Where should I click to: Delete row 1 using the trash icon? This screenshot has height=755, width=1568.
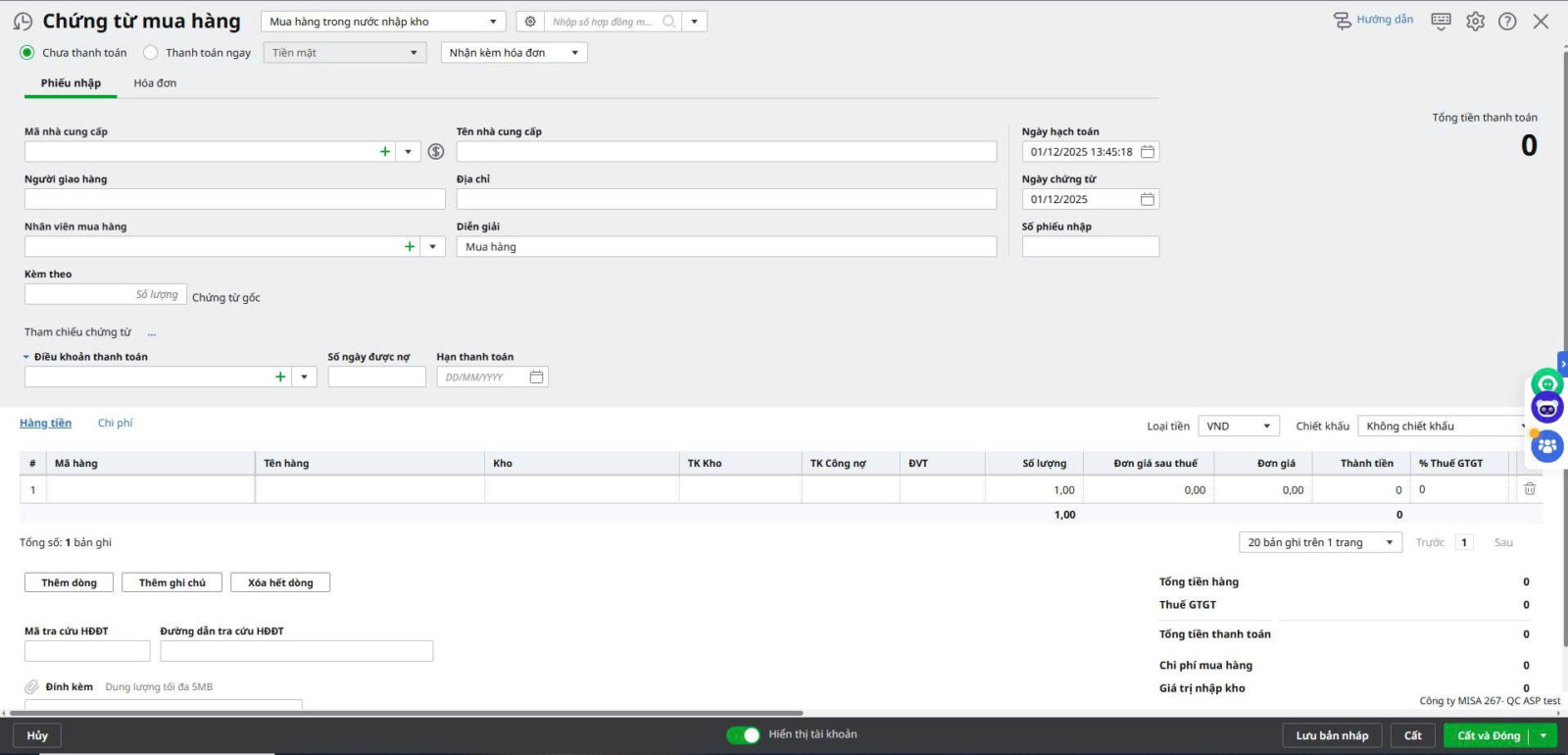[1529, 489]
